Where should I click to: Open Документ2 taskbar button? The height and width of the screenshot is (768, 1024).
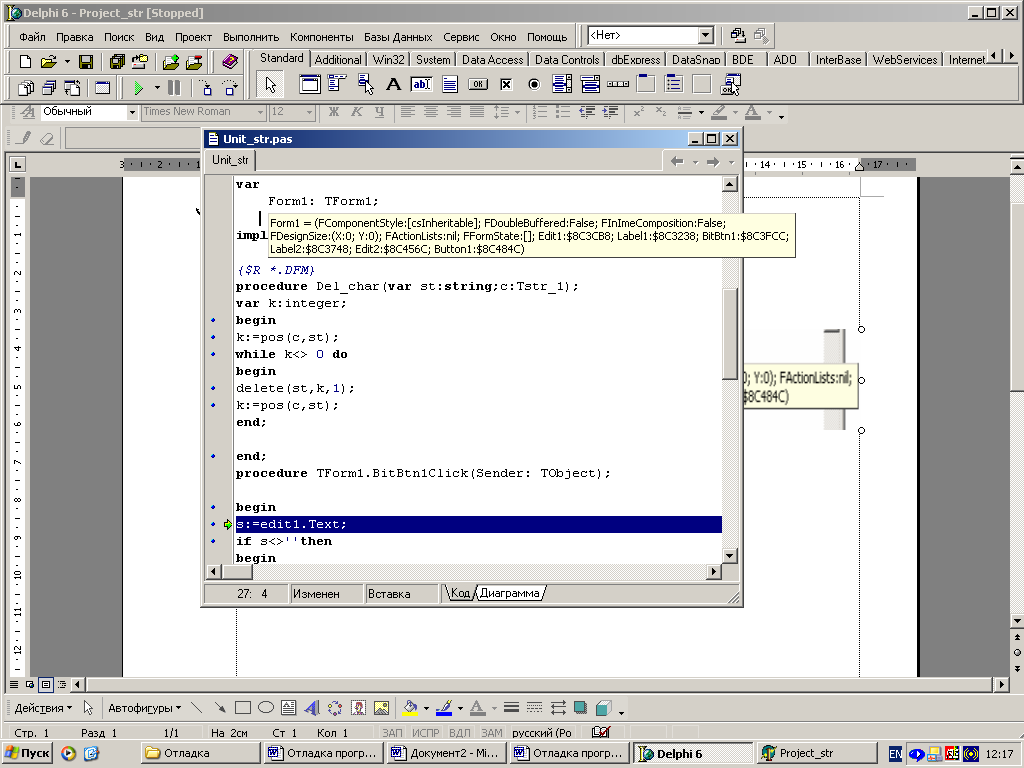click(446, 753)
